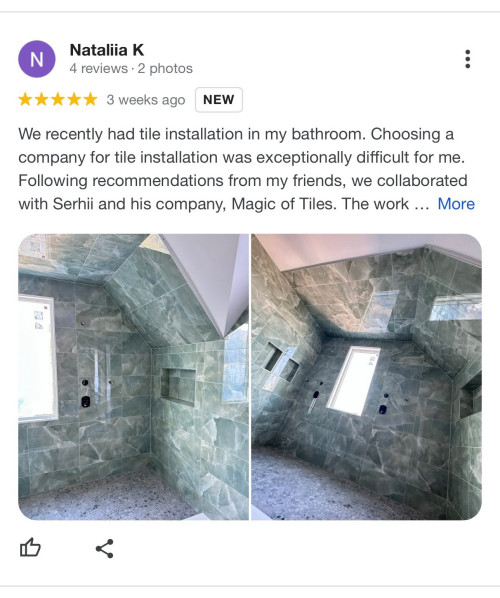Share the review using the share icon
500x598 pixels.
coord(105,548)
